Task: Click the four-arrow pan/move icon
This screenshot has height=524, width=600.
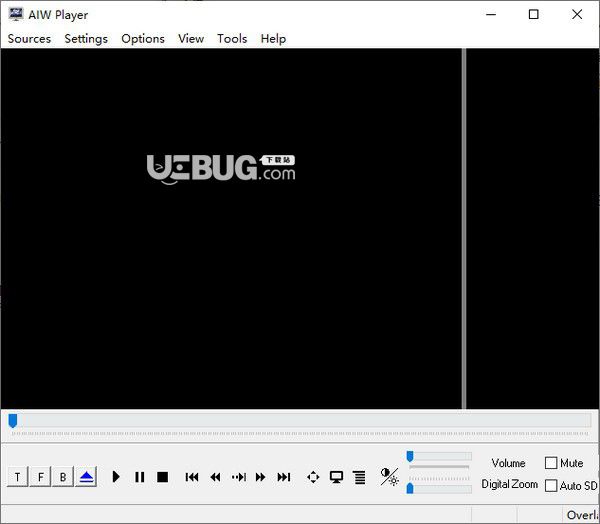Action: 313,477
